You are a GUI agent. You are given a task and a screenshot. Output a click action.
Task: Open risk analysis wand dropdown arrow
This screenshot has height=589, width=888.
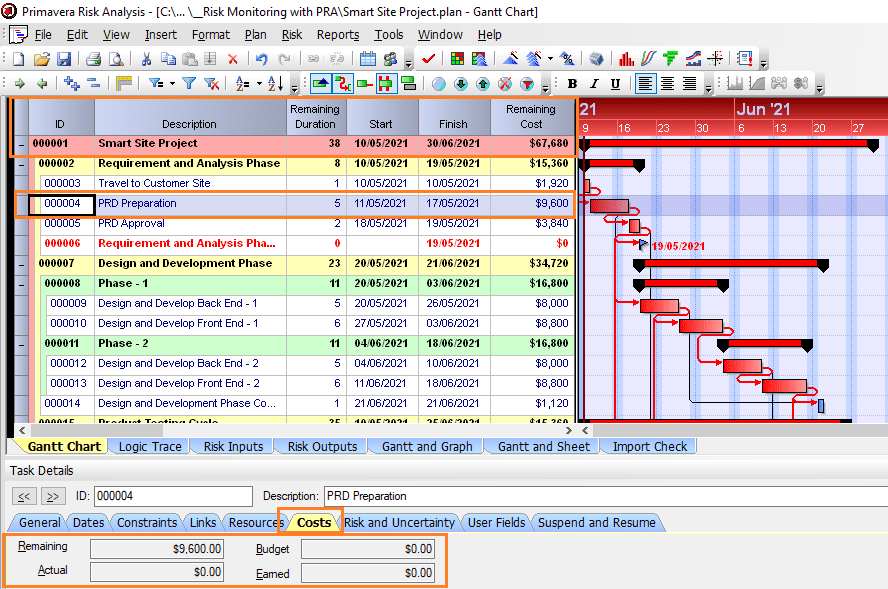550,59
